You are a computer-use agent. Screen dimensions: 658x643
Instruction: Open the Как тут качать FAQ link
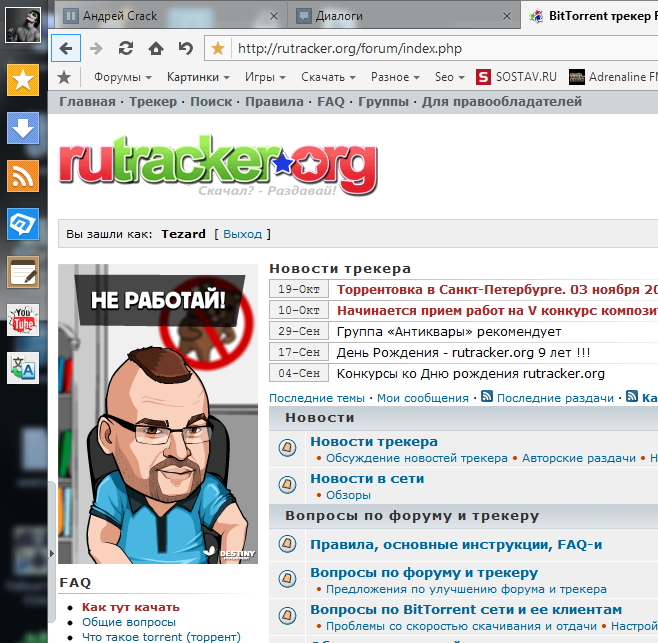(x=131, y=607)
